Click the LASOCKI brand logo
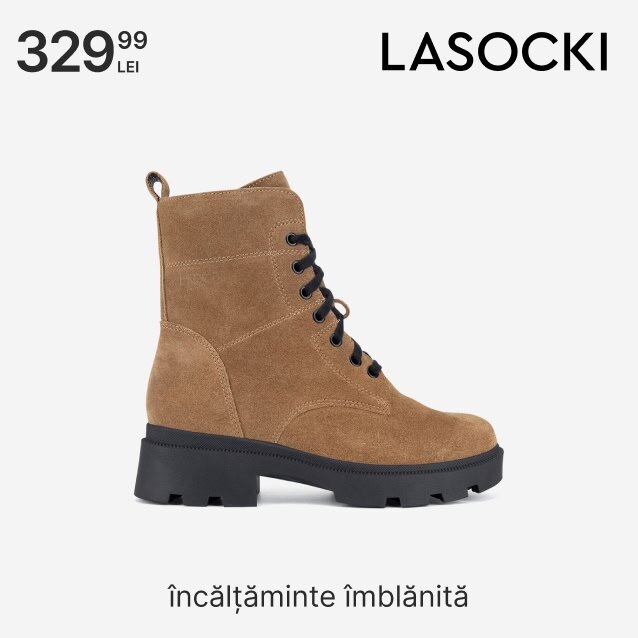The image size is (638, 638). 494,52
